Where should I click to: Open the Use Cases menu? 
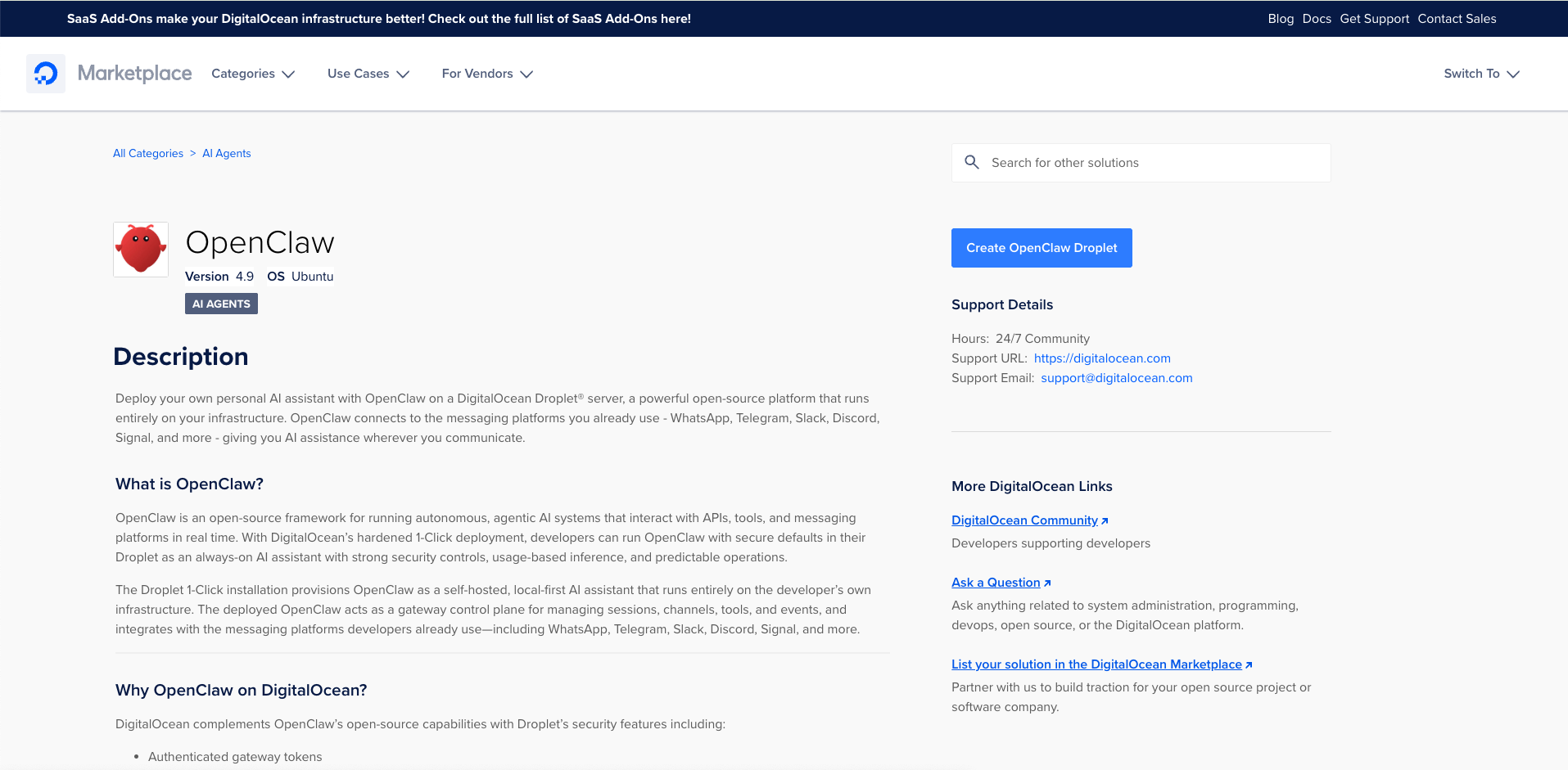coord(368,74)
